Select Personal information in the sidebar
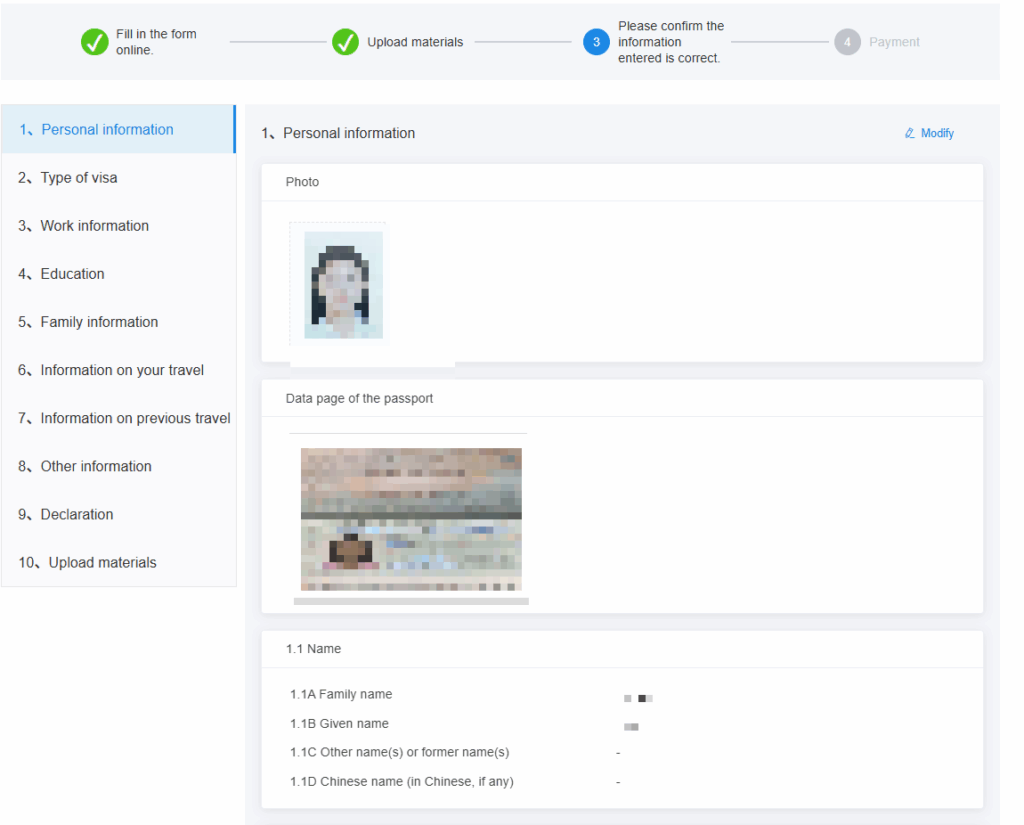This screenshot has height=825, width=1024. tap(107, 130)
